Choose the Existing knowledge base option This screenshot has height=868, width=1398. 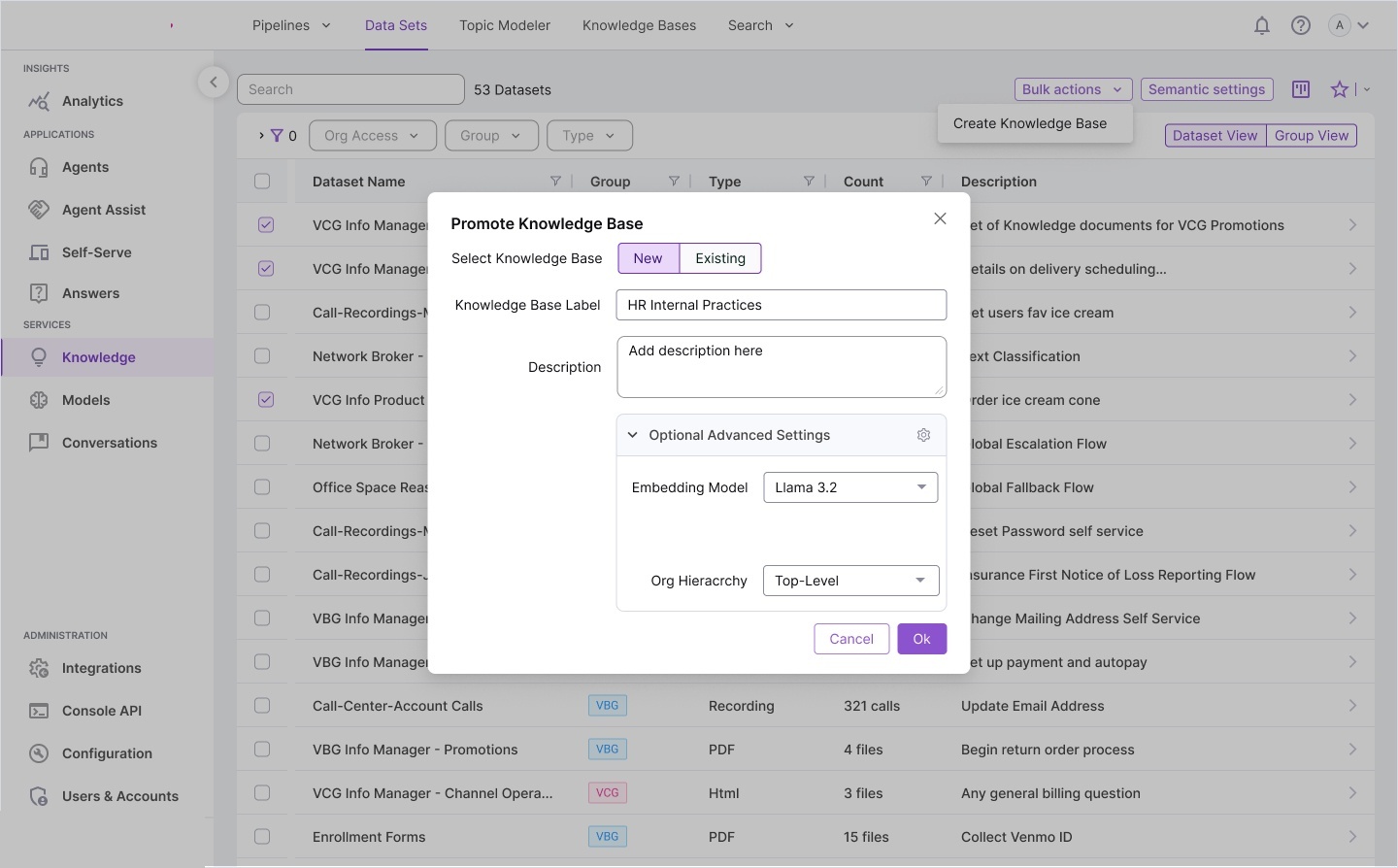click(x=719, y=258)
